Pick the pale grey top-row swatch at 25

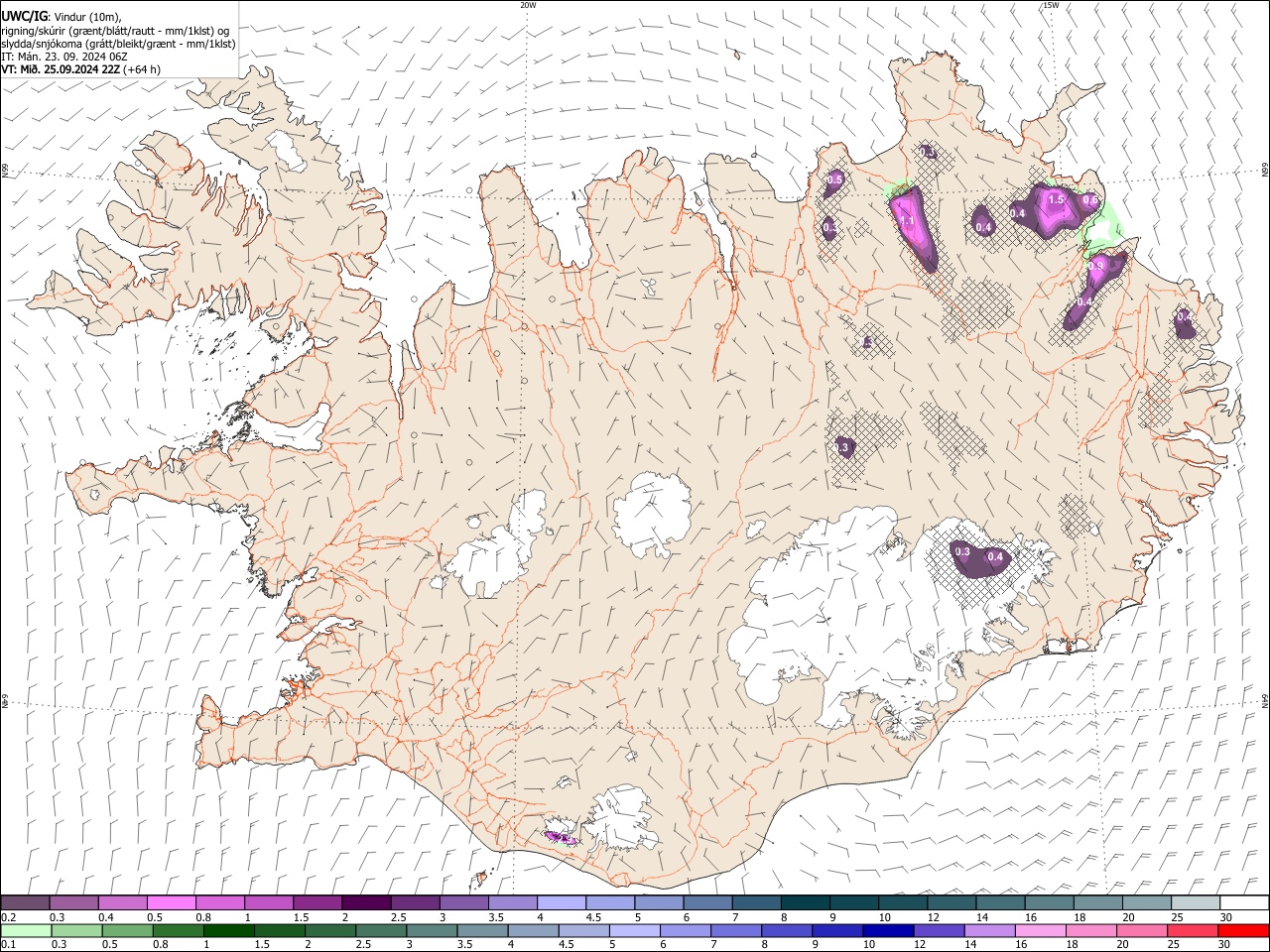click(x=1195, y=903)
